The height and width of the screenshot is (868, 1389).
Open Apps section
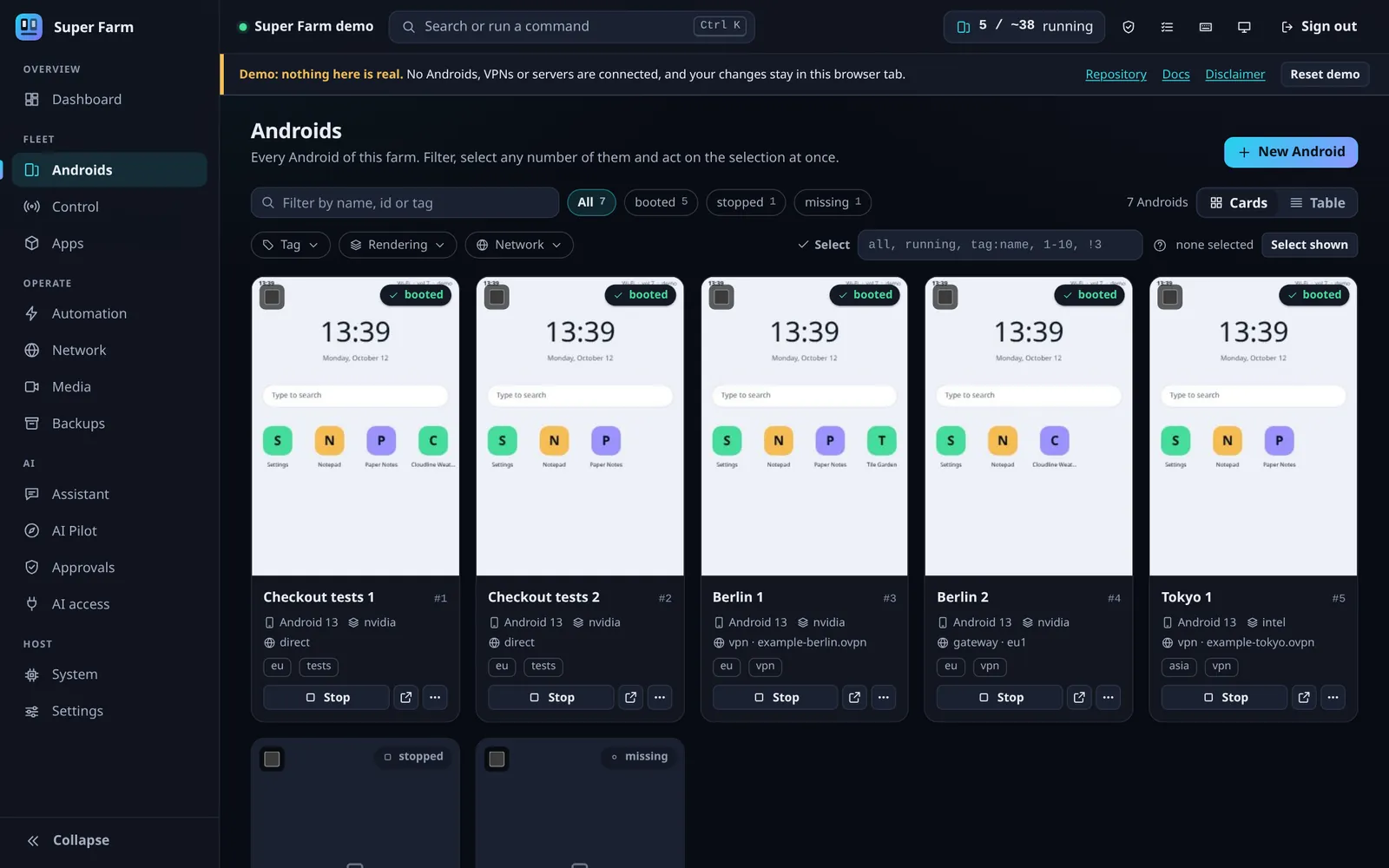109,243
